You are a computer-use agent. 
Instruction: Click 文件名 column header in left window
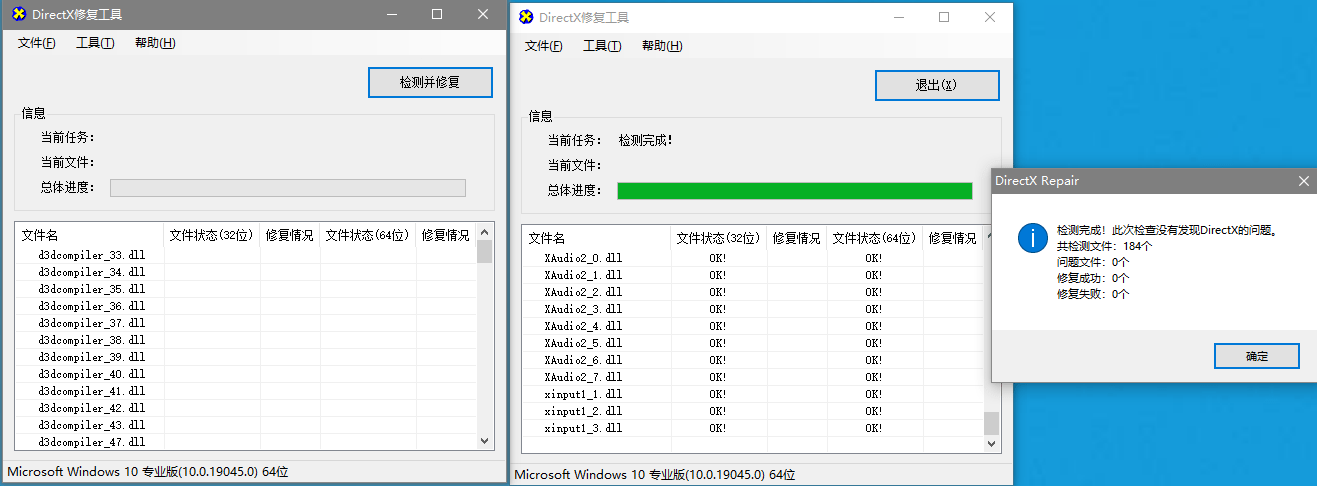tap(89, 235)
